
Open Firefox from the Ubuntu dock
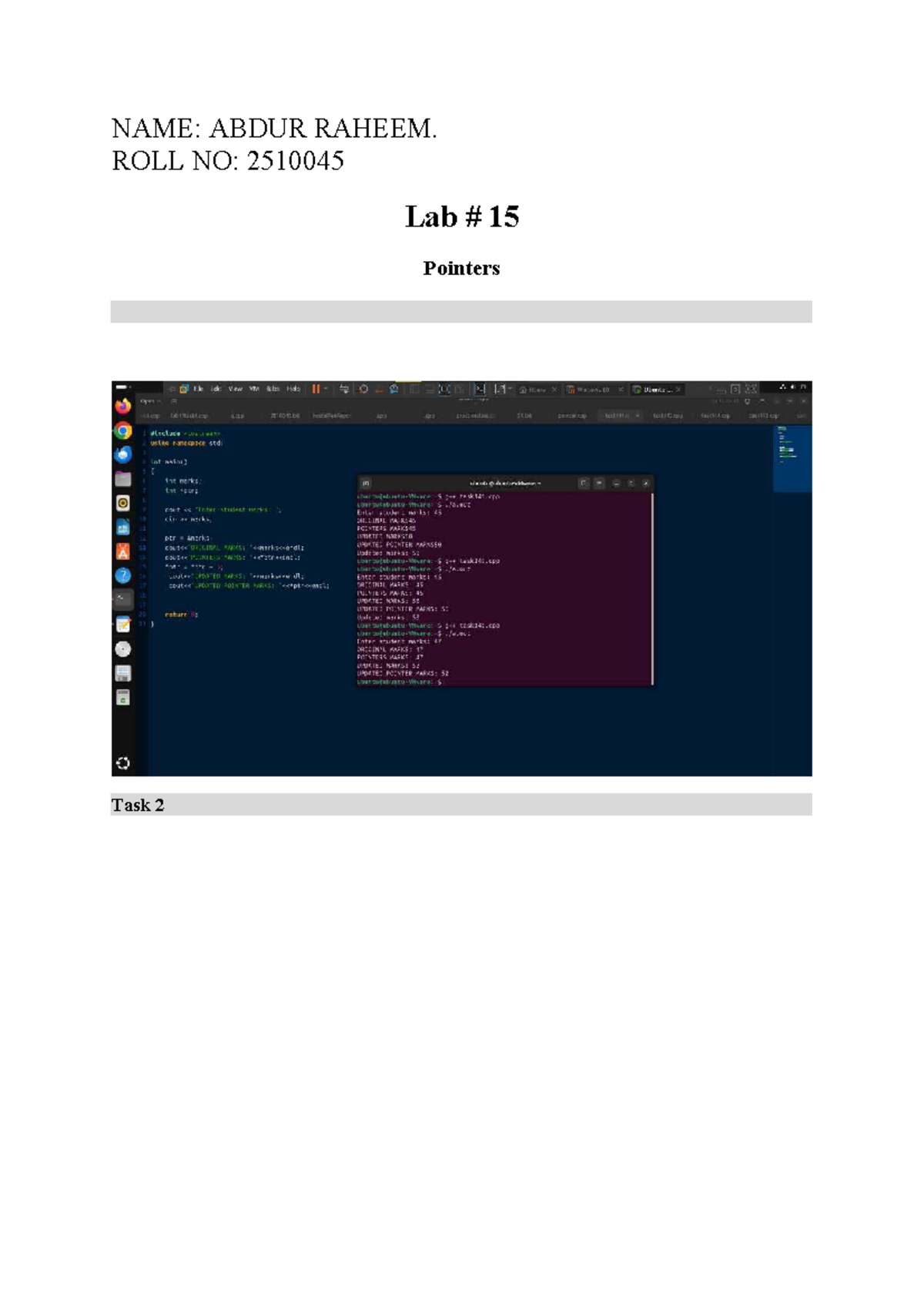click(122, 406)
